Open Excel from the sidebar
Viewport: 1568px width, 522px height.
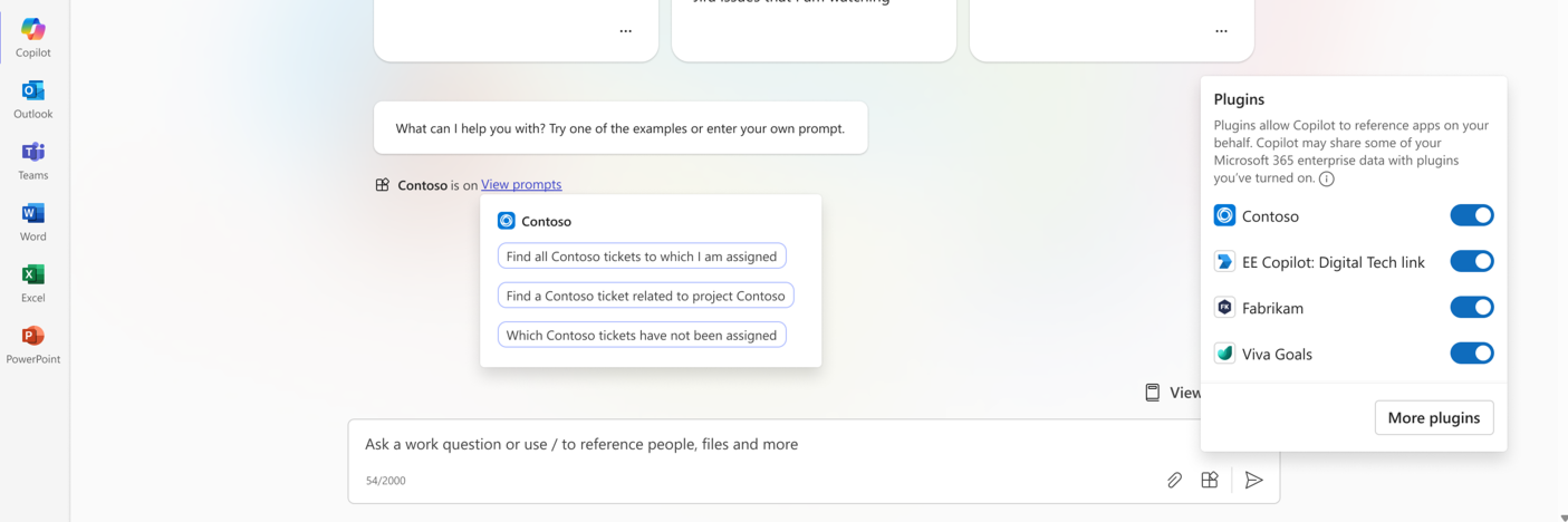[x=33, y=283]
